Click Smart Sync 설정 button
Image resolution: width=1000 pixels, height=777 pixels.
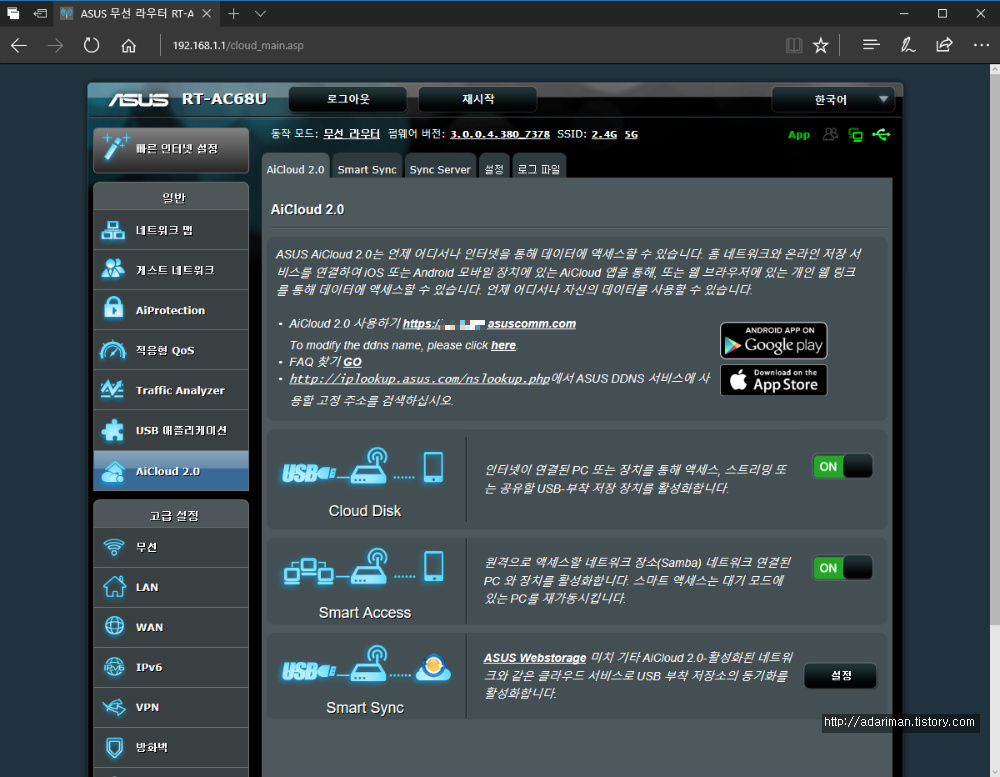coord(841,676)
